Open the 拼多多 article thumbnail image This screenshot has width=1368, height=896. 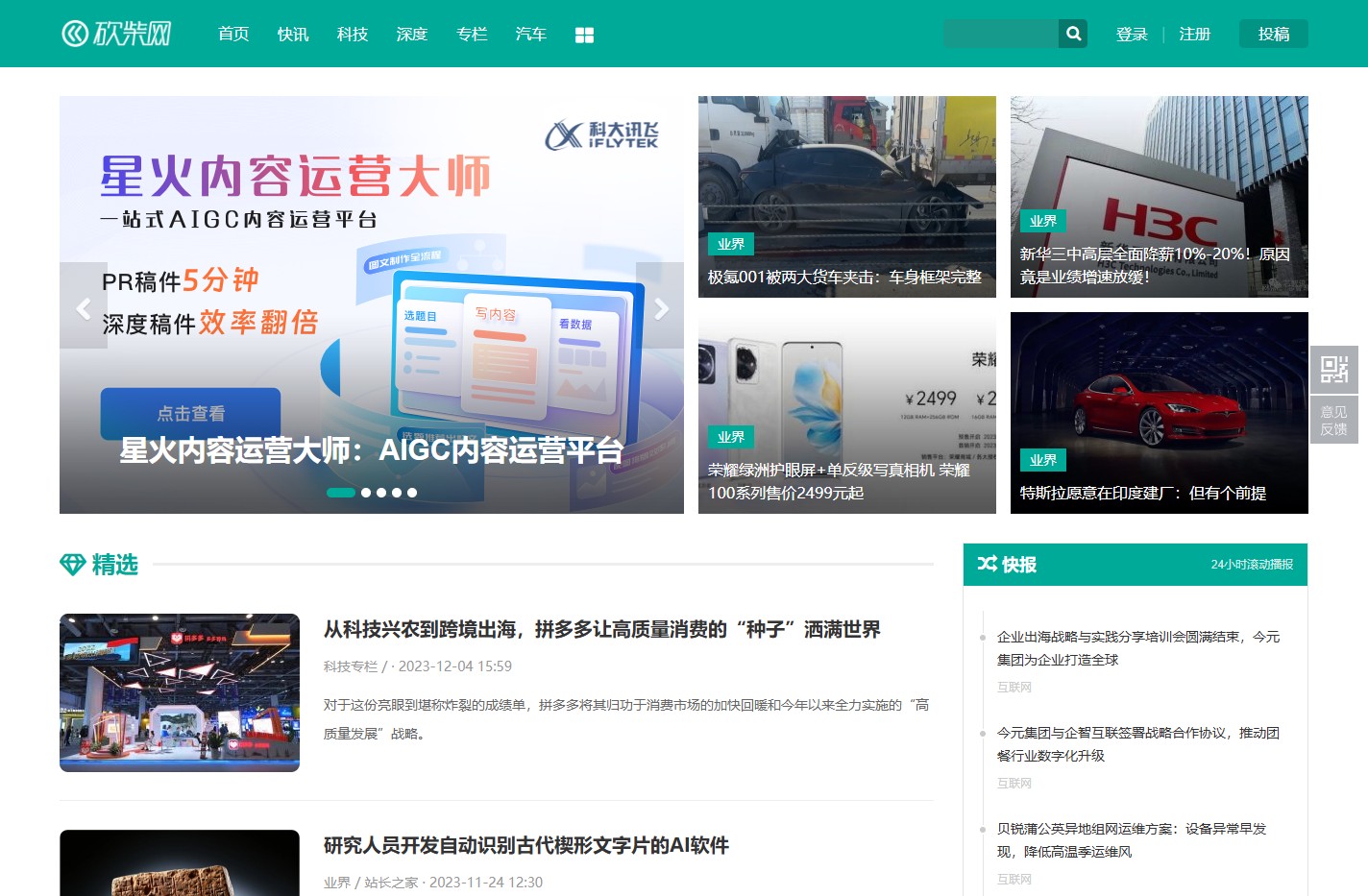coord(180,692)
